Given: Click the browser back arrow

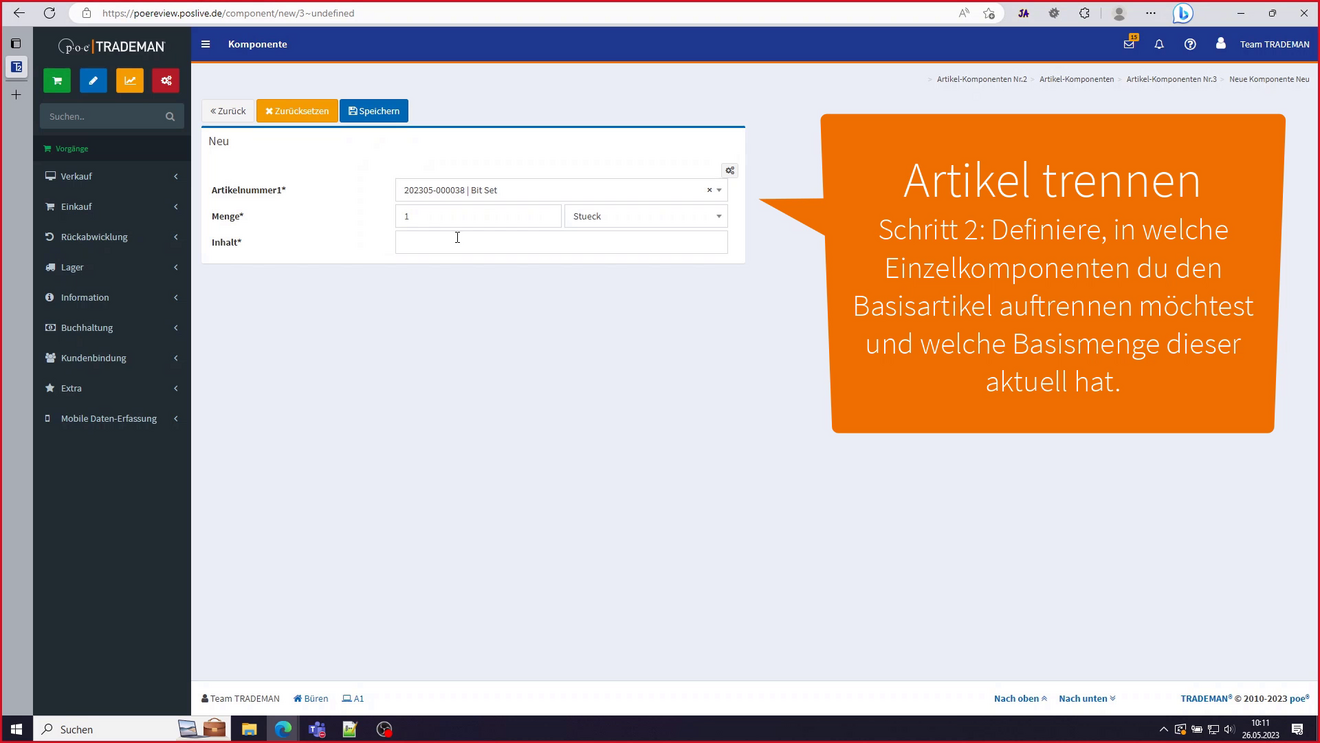Looking at the screenshot, I should [19, 13].
